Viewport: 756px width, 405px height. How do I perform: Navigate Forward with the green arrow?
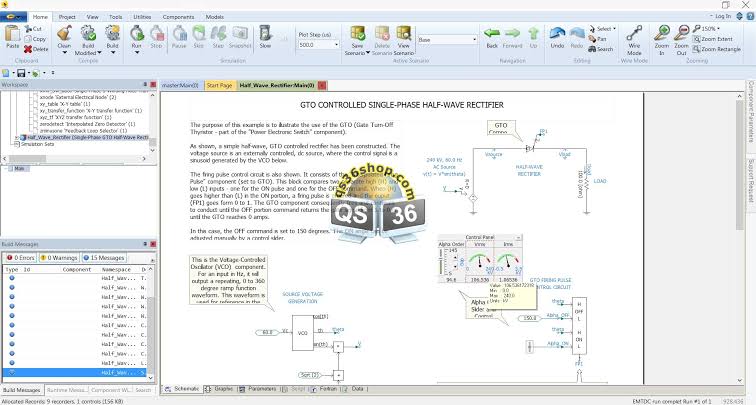512,34
